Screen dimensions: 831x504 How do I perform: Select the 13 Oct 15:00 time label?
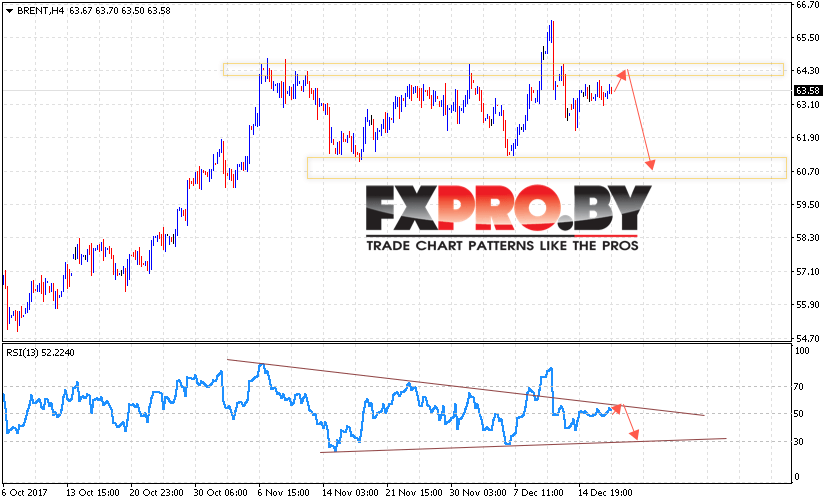point(93,493)
